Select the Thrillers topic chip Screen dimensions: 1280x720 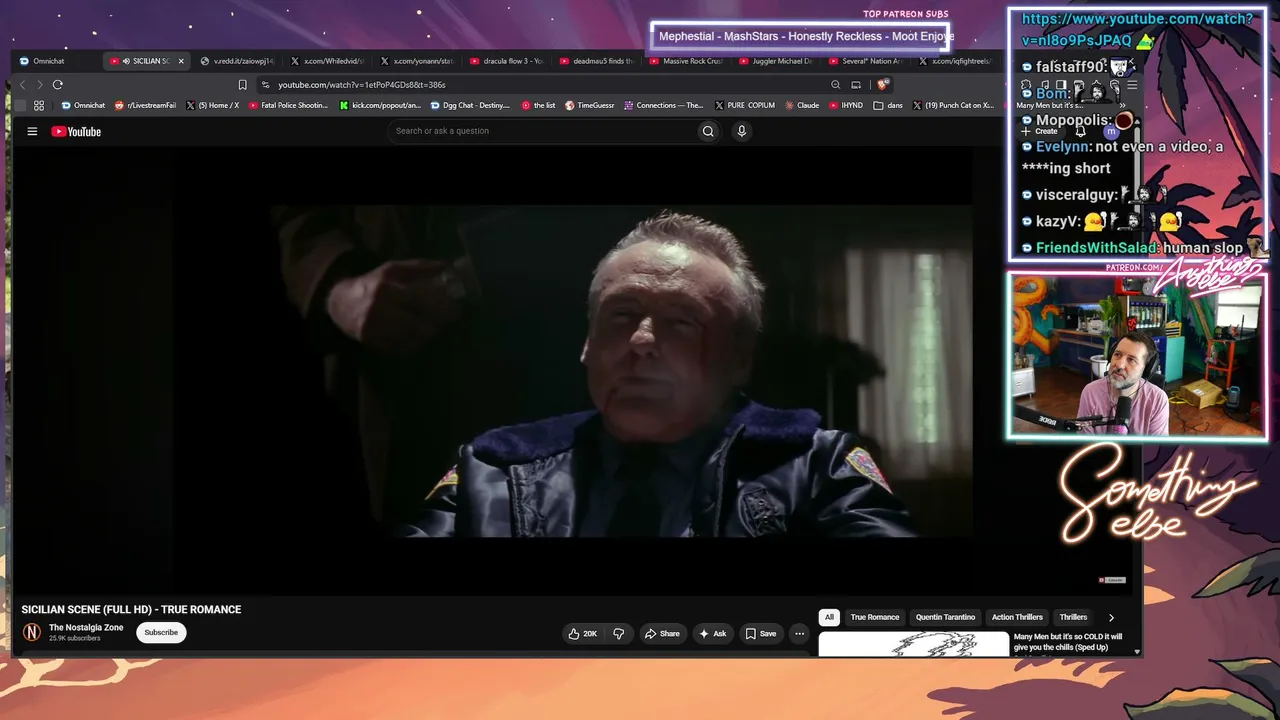coord(1073,617)
